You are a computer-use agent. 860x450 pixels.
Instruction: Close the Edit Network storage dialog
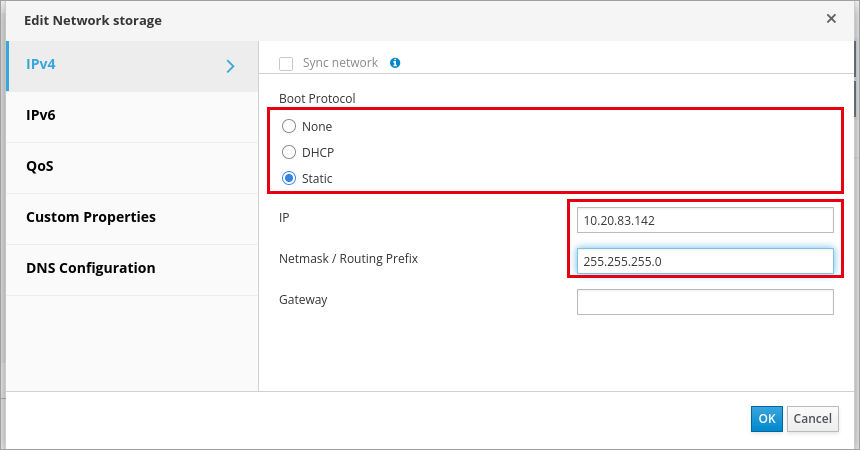(831, 19)
